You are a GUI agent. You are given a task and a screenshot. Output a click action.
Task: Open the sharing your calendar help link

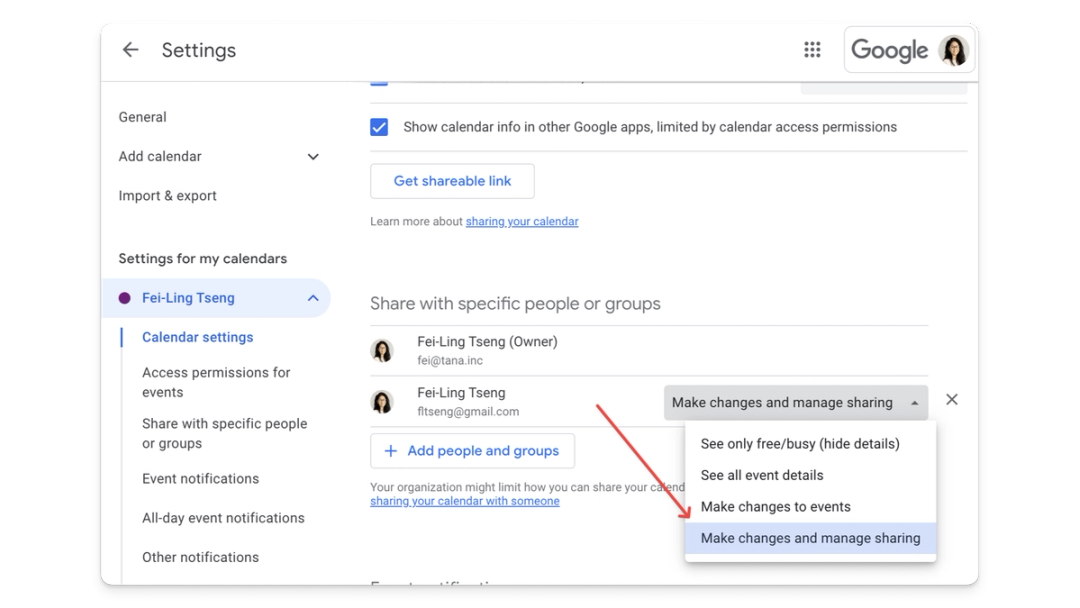pos(522,221)
